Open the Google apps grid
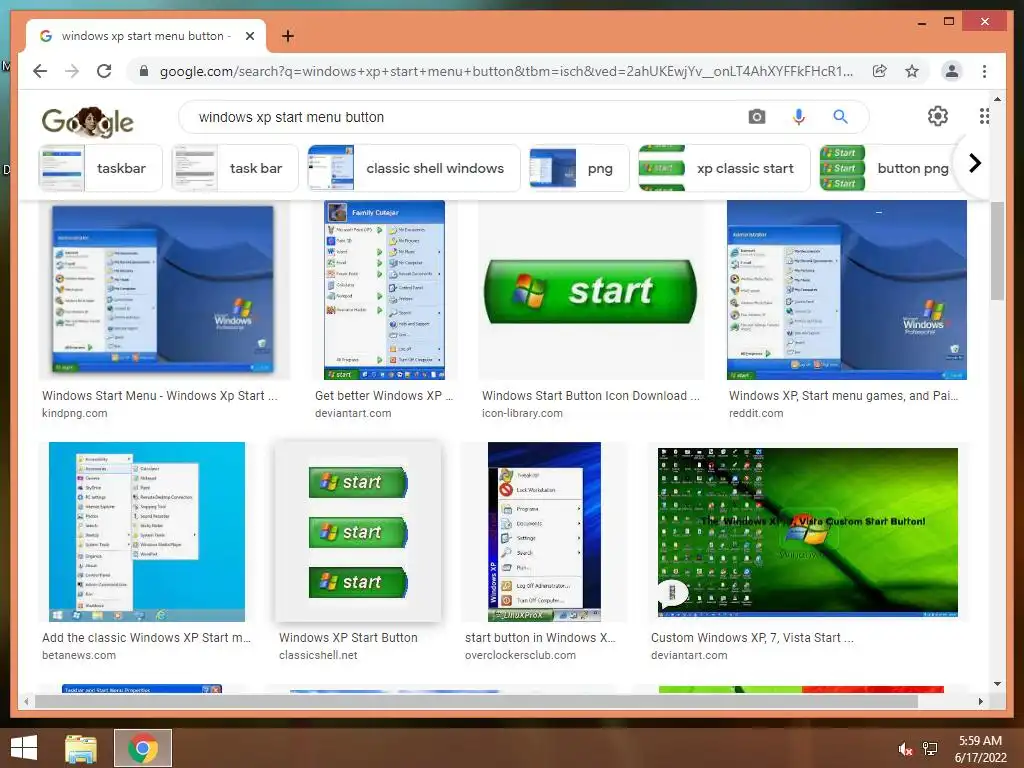Viewport: 1024px width, 768px height. (x=984, y=116)
